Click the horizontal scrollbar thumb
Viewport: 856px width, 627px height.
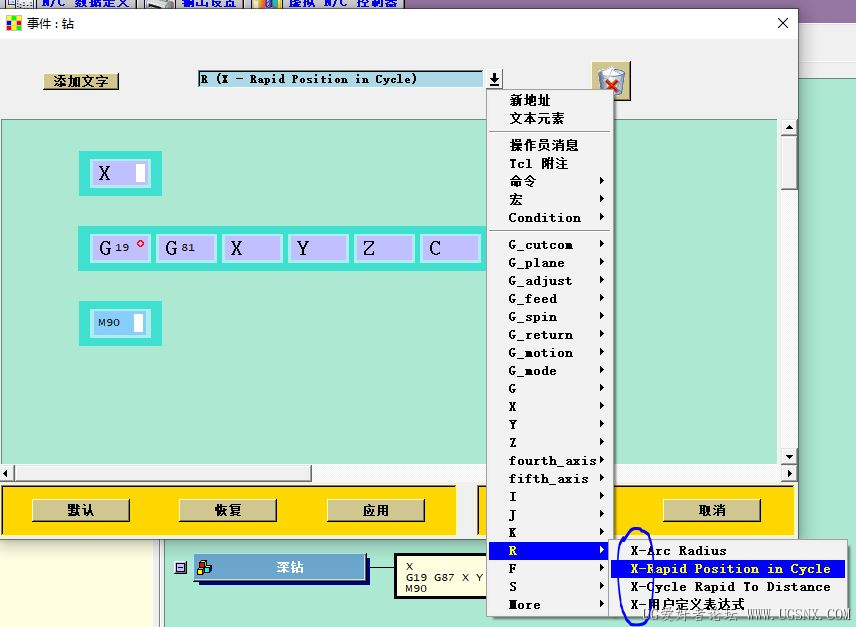click(163, 473)
